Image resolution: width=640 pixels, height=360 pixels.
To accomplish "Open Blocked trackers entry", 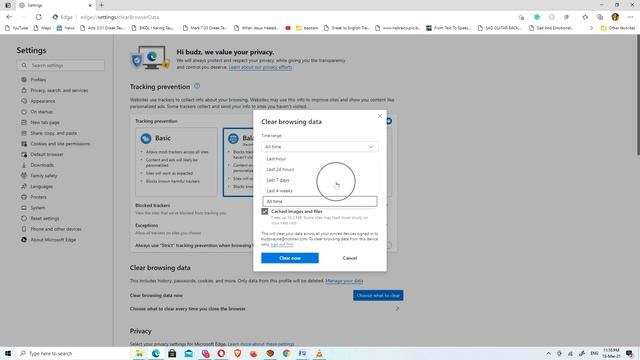I will (x=153, y=205).
